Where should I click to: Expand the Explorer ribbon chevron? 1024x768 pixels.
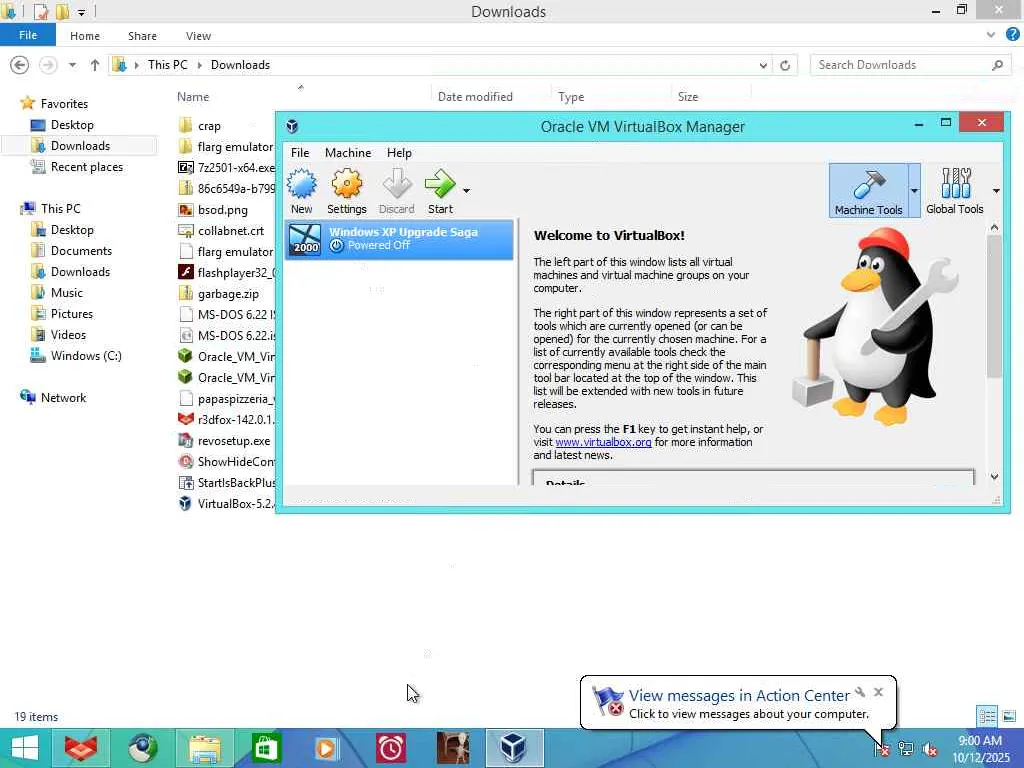[x=991, y=35]
